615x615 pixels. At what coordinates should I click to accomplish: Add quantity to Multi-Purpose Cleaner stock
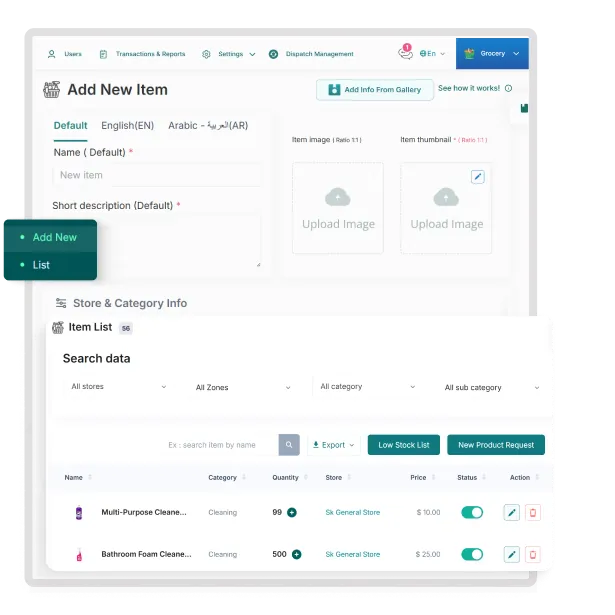(292, 512)
